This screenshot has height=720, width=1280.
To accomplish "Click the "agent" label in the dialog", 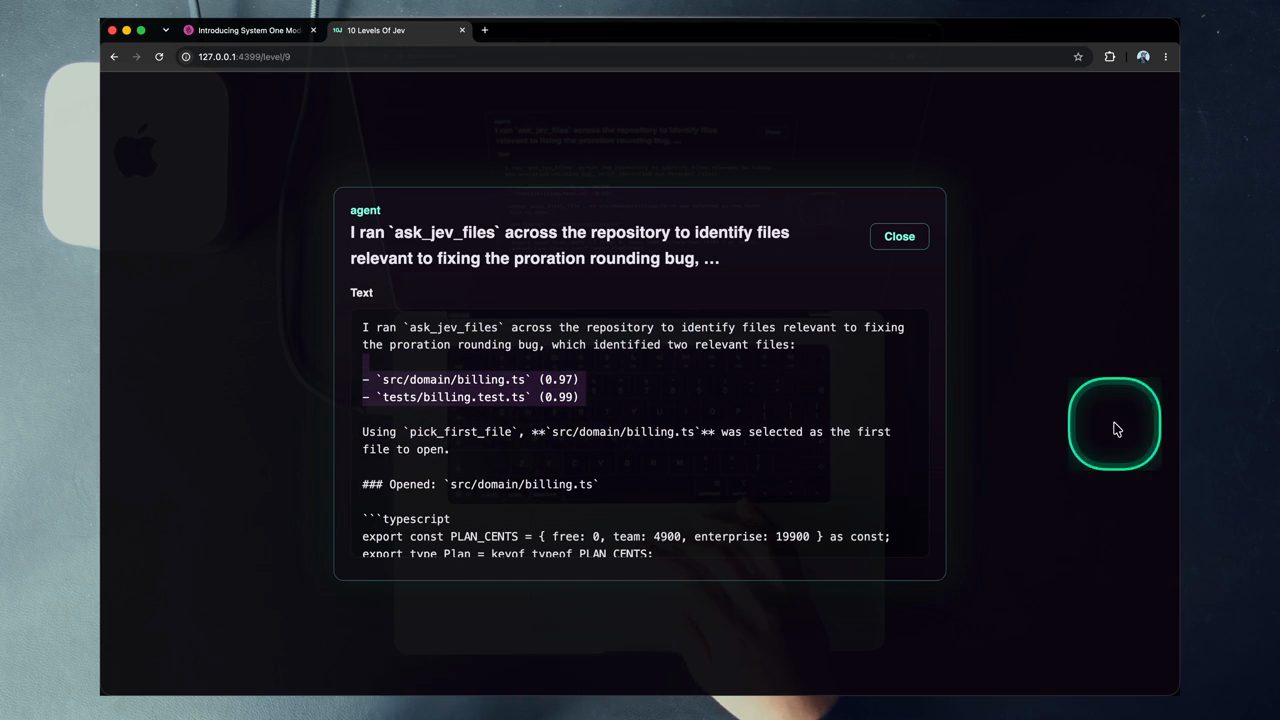I will click(365, 210).
